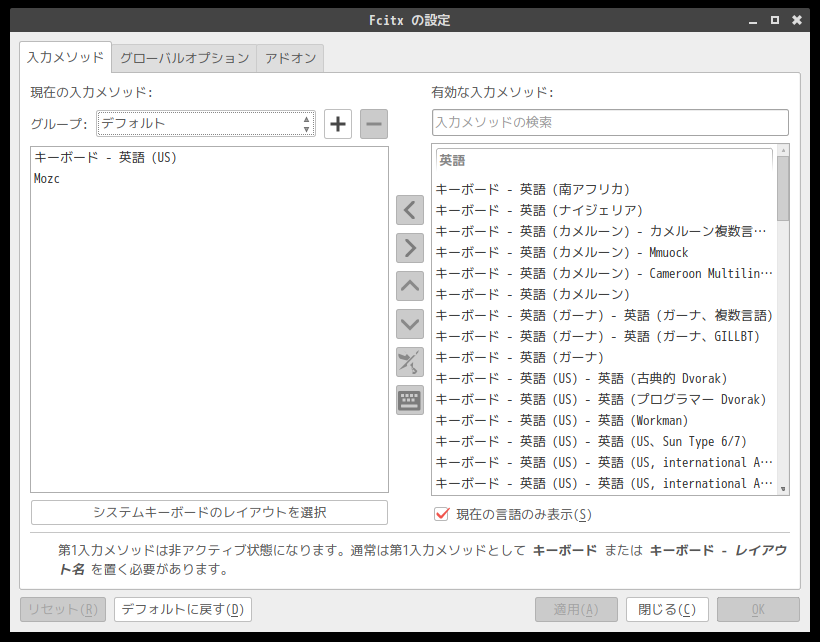The width and height of the screenshot is (820, 642).
Task: Close the Fcitx の設定 window
Action: point(796,20)
